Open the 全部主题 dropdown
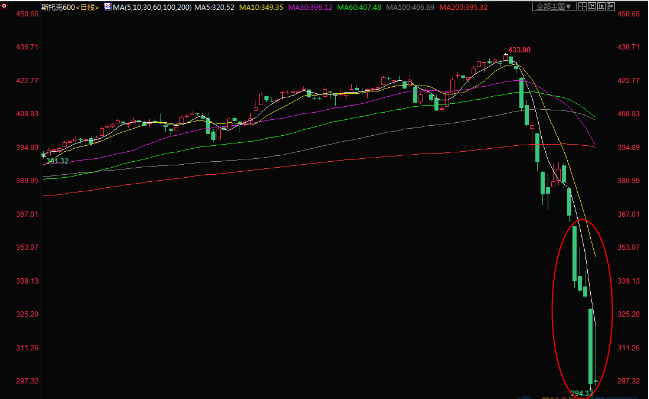Viewport: 649px width, 399px height. tap(554, 7)
